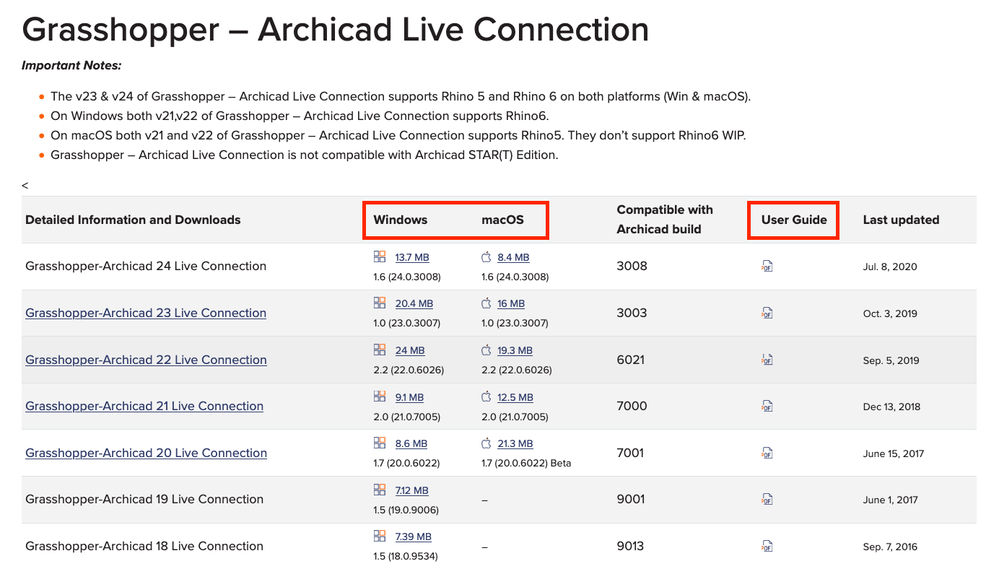
Task: Click Windows icon in Archicad 18 row
Action: coord(380,536)
